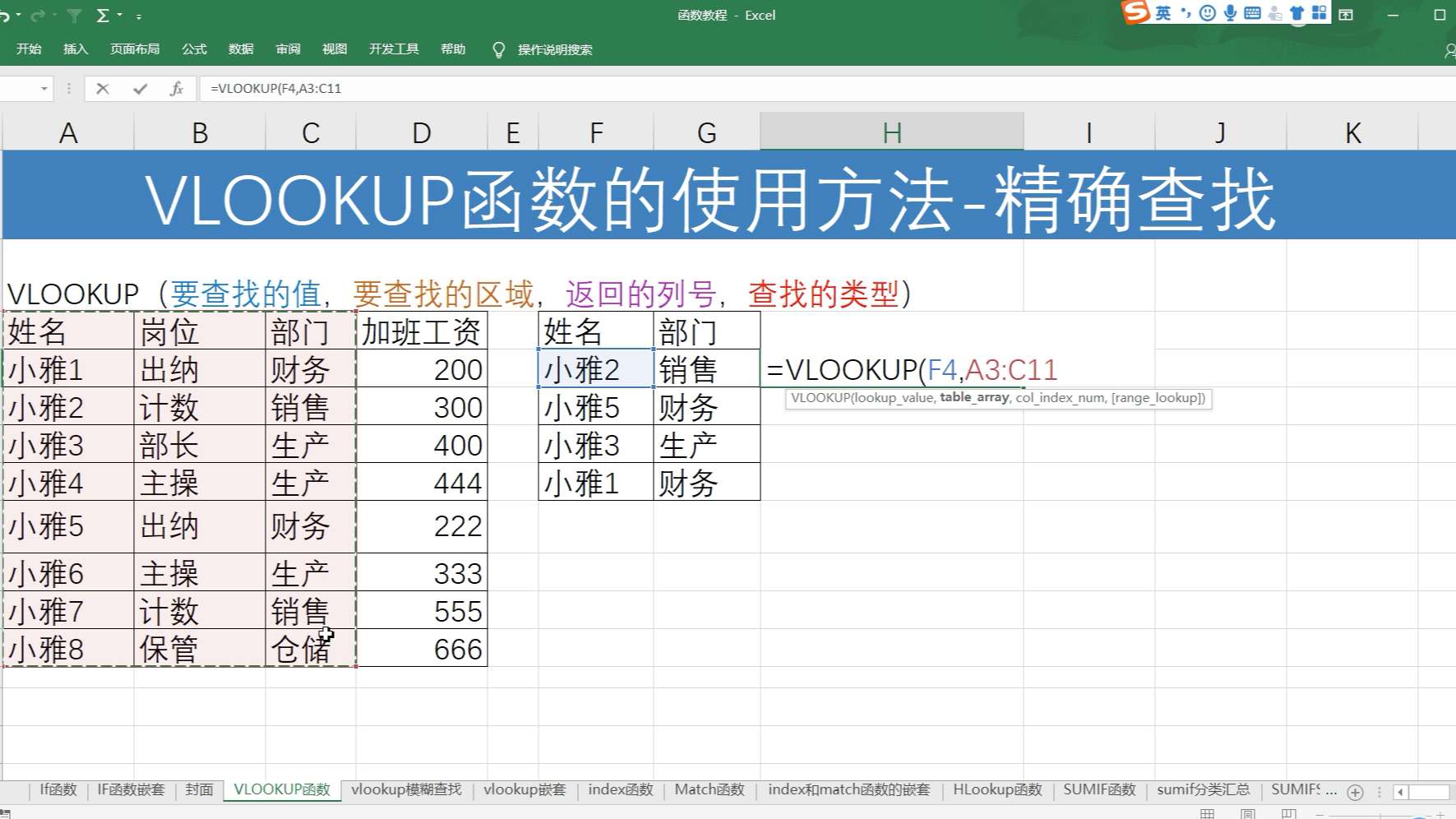Click cell with overtime value 444
Viewport: 1456px width, 819px height.
click(422, 483)
